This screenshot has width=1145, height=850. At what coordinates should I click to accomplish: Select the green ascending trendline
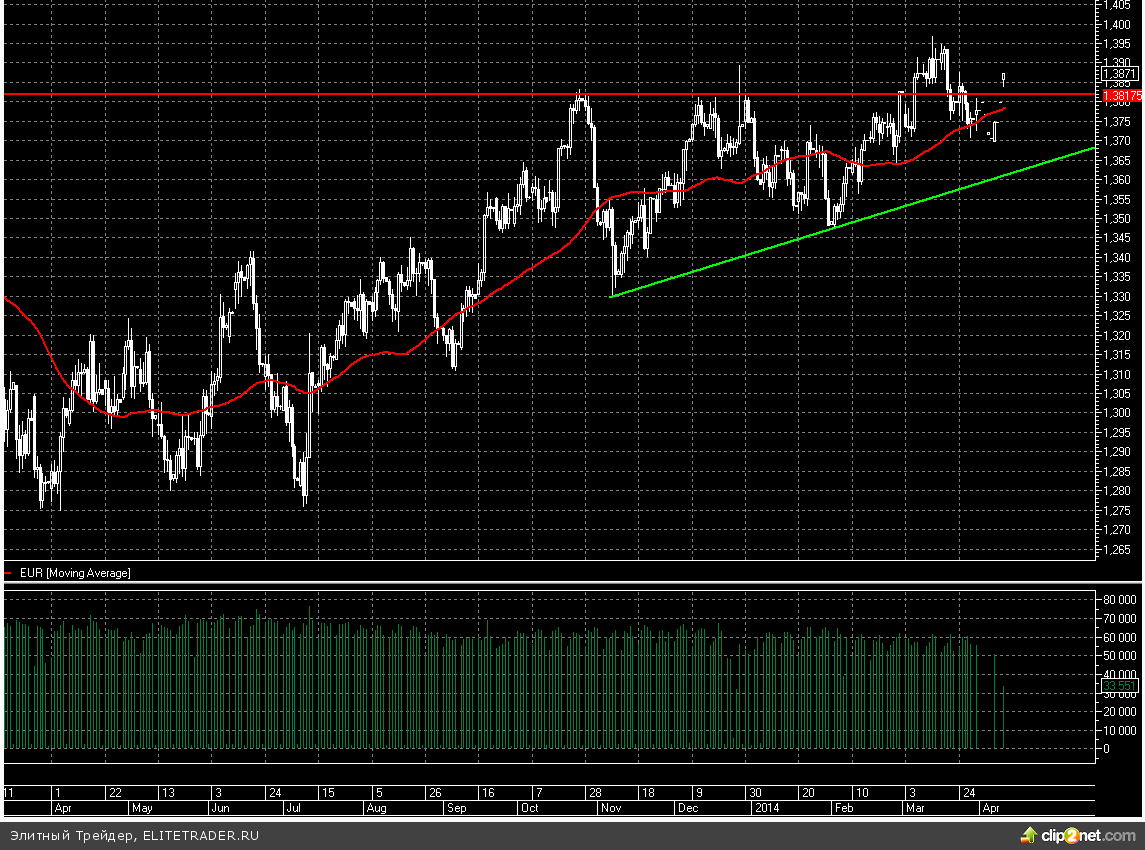click(x=850, y=225)
